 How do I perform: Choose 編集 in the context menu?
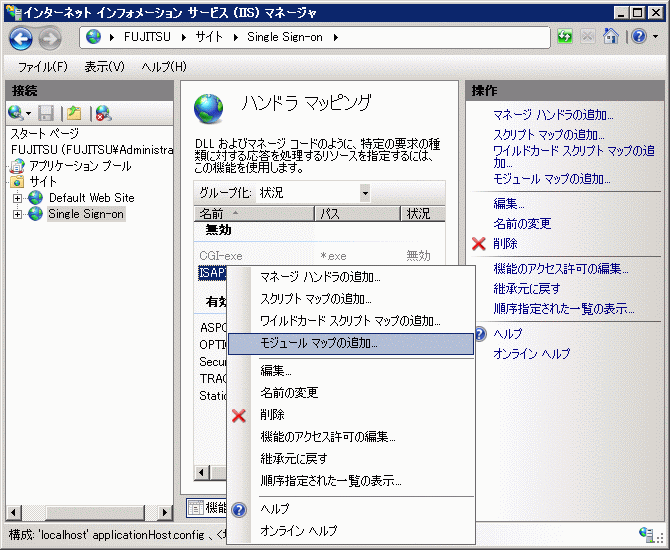point(351,371)
